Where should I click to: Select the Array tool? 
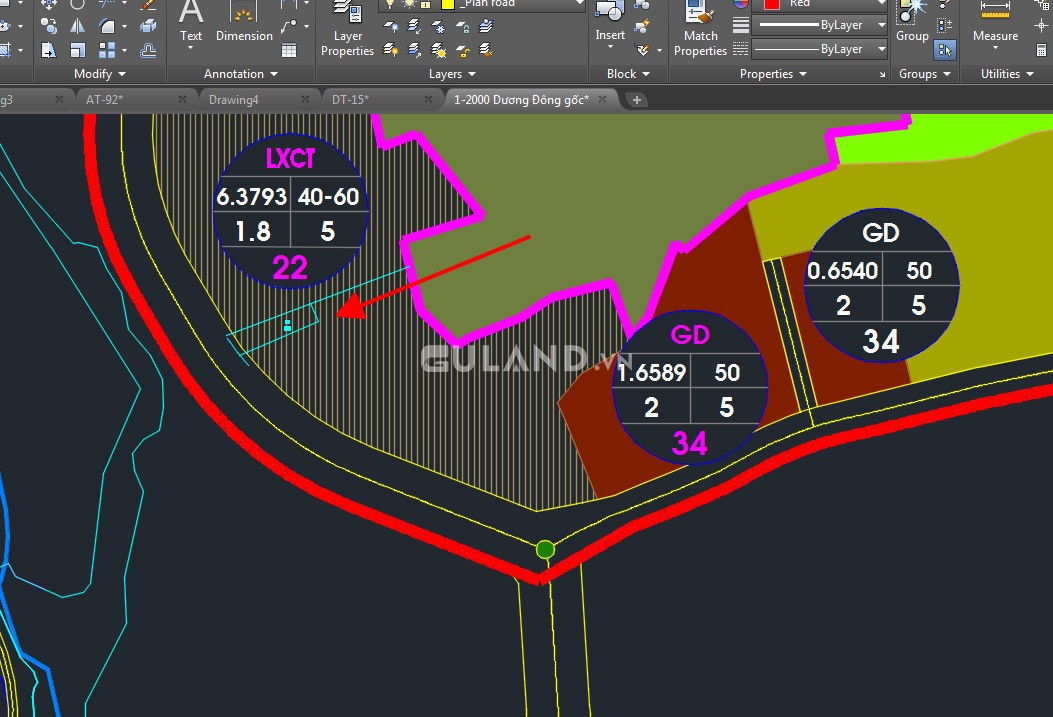point(107,50)
